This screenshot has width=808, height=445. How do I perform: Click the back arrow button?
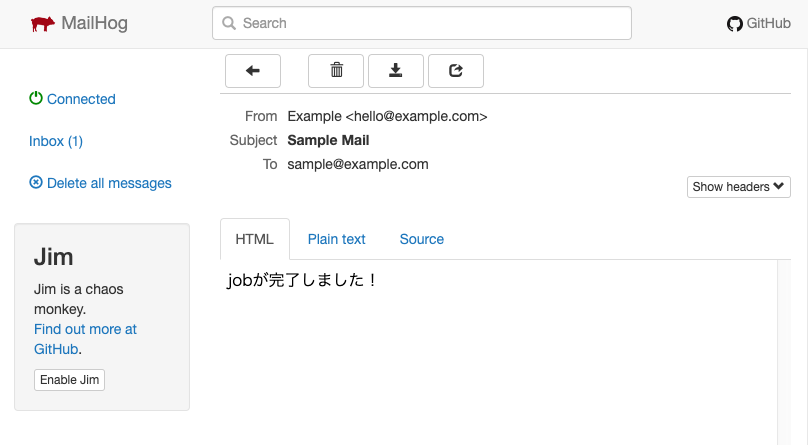point(253,70)
